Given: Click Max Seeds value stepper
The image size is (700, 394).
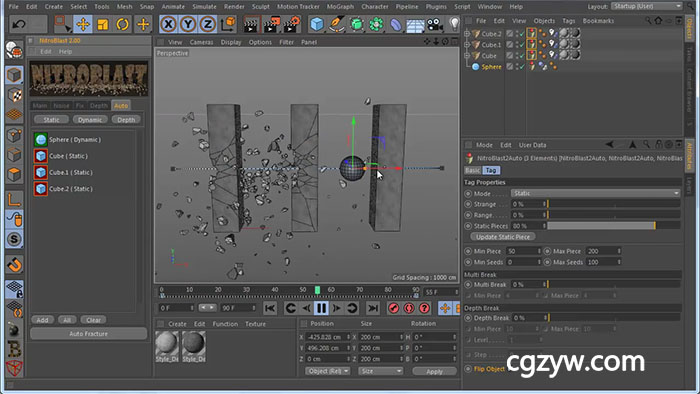Looking at the screenshot, I should coord(619,262).
